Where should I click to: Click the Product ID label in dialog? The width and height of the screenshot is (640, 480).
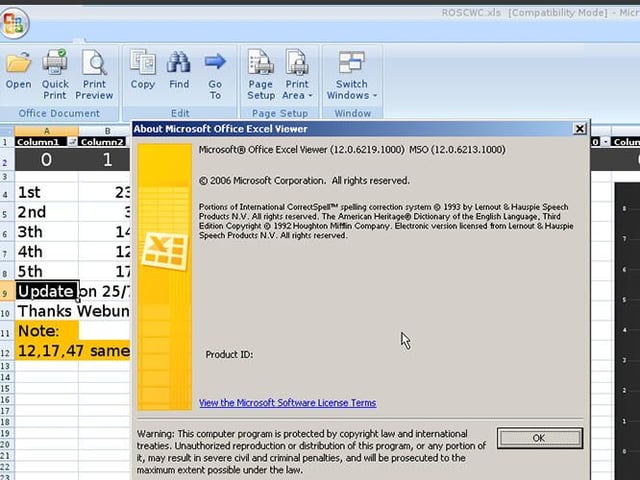(229, 354)
